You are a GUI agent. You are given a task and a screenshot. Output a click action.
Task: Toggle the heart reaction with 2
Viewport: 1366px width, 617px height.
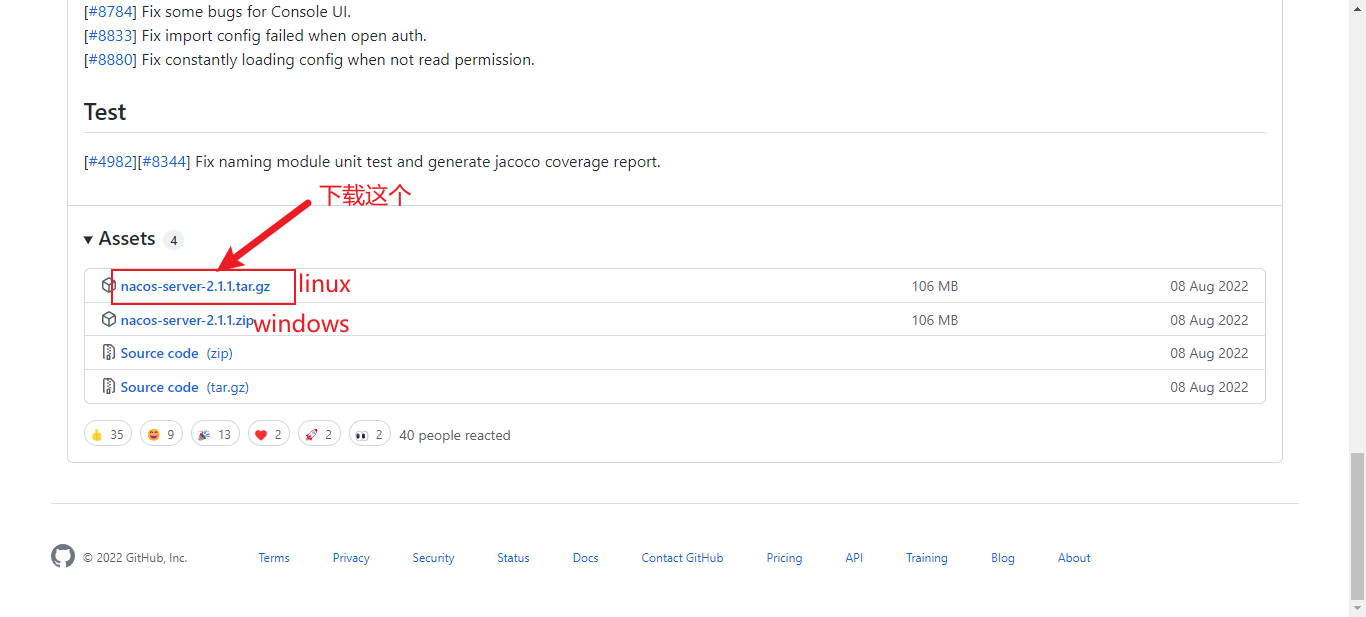pos(269,434)
